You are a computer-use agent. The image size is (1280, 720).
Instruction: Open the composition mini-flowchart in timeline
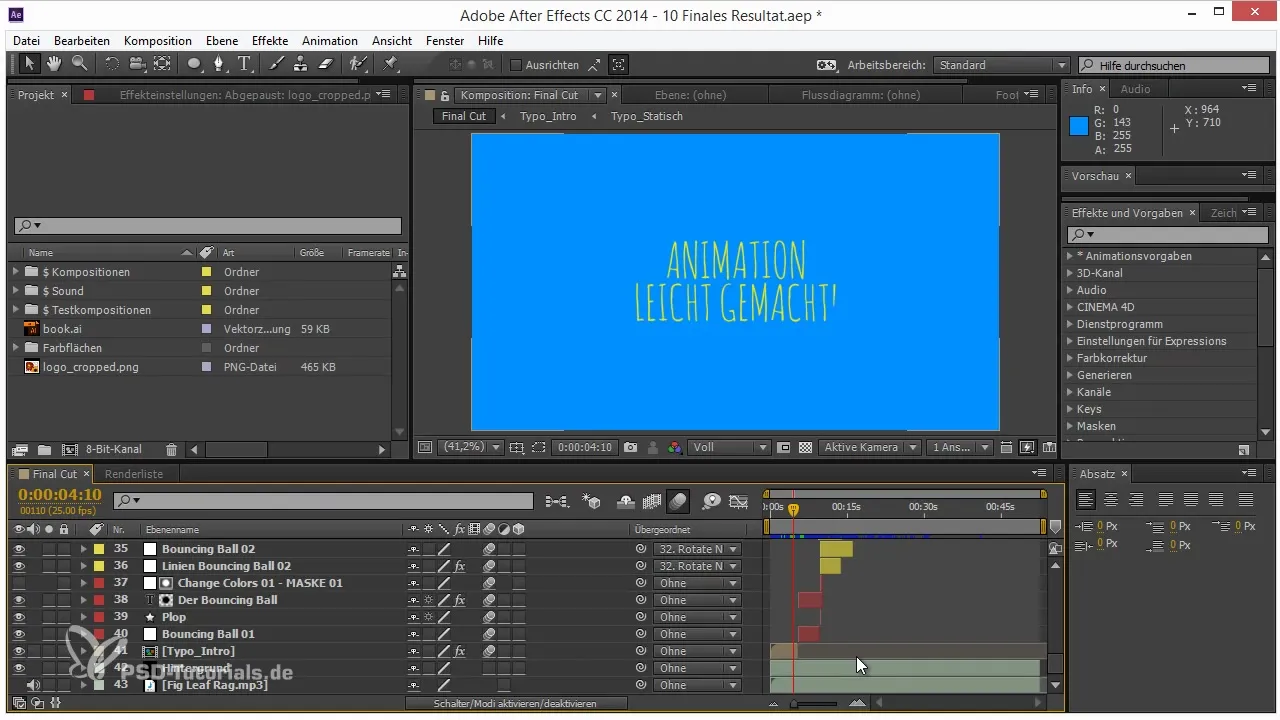coord(557,501)
